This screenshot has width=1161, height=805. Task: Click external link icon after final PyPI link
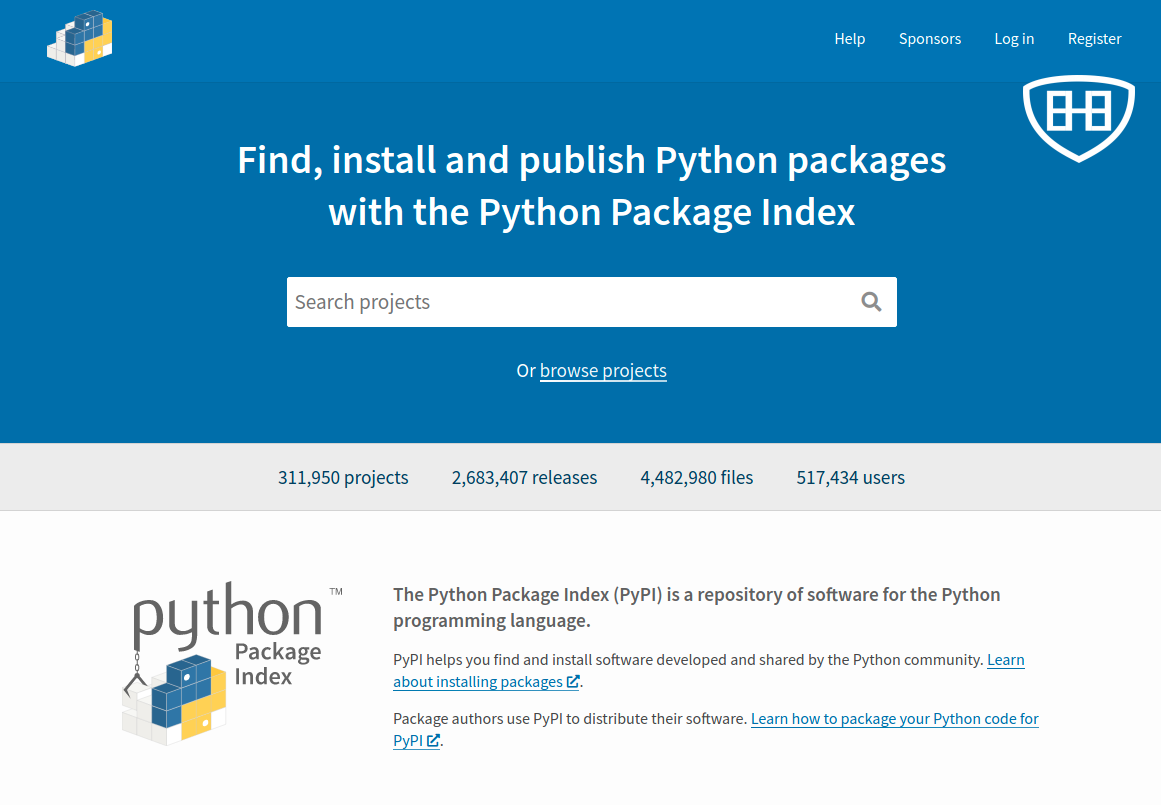pyautogui.click(x=433, y=741)
